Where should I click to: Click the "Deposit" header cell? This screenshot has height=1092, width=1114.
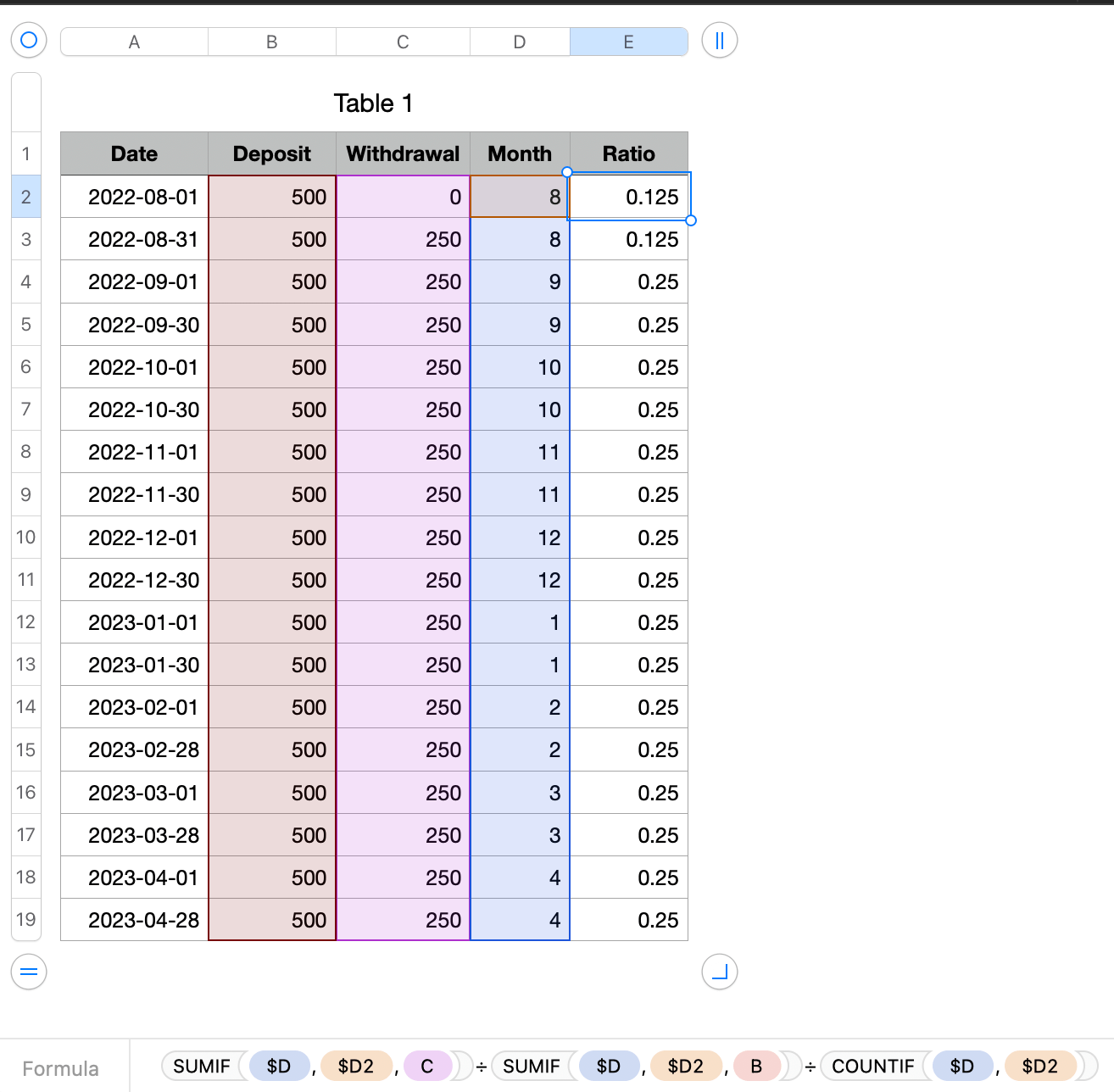coord(272,153)
